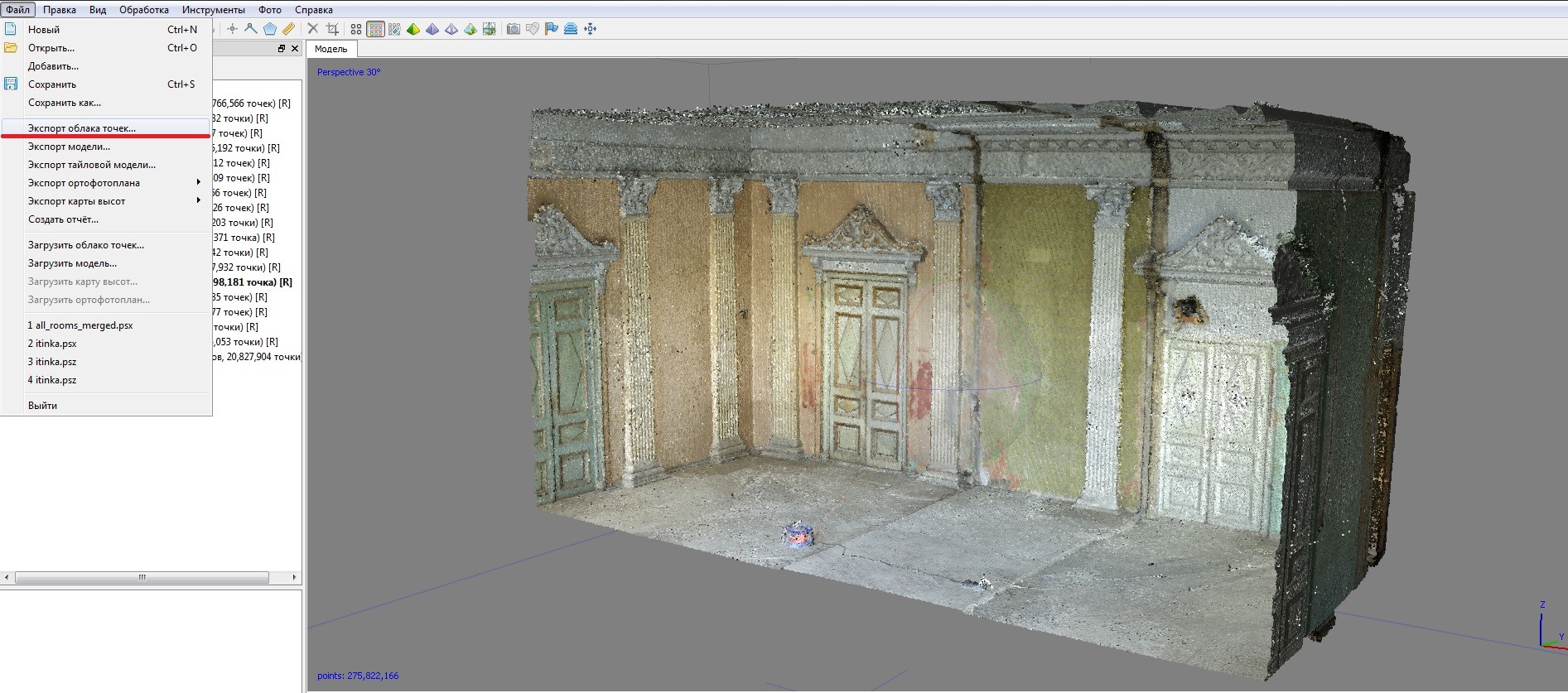Select Экспорт тайловой модели... menu entry
Image resolution: width=1568 pixels, height=693 pixels.
(x=106, y=165)
